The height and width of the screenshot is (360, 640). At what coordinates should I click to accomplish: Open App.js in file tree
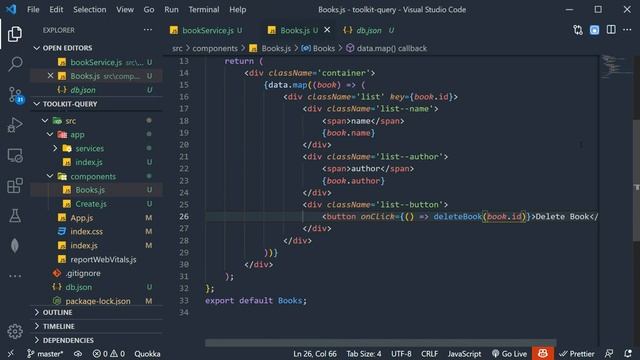point(82,218)
